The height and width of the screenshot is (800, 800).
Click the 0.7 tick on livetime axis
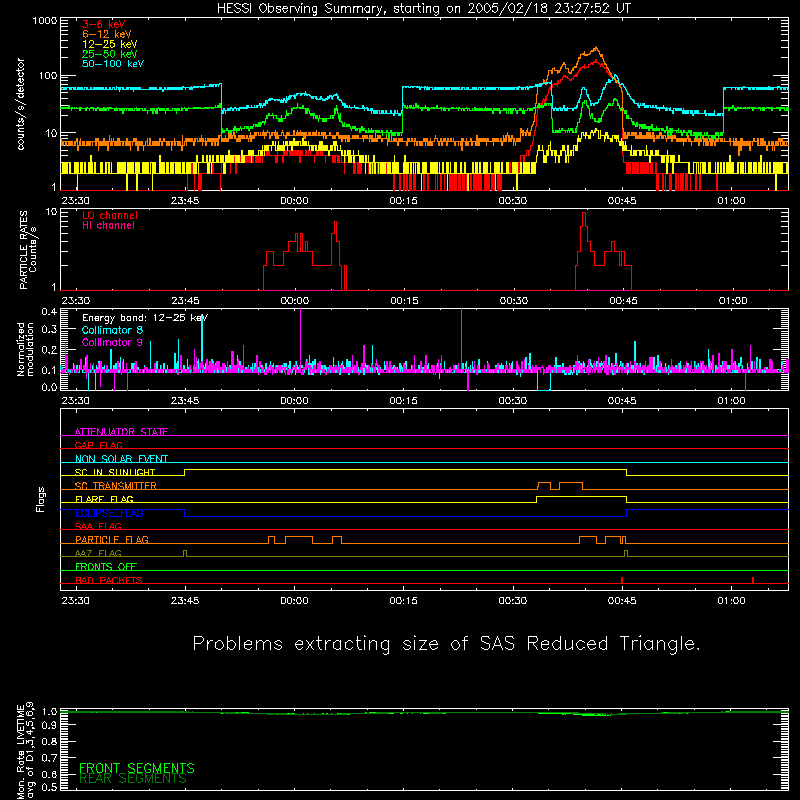[x=49, y=758]
